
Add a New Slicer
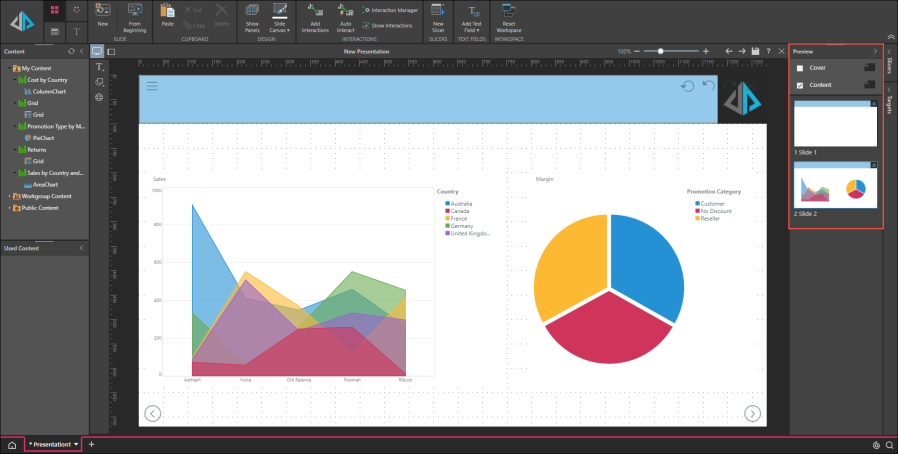tap(438, 12)
